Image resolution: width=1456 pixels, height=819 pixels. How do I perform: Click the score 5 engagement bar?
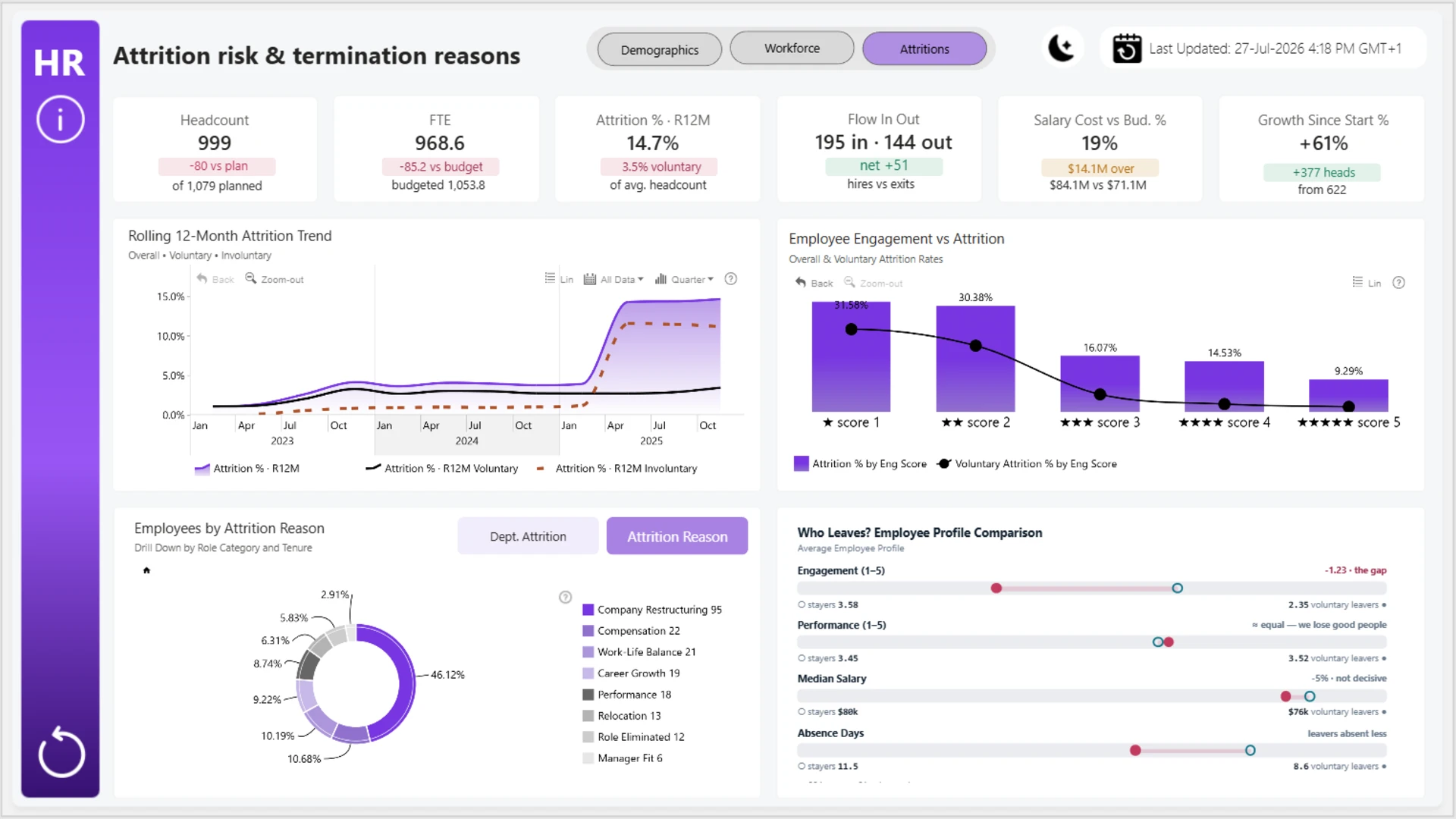[1348, 396]
